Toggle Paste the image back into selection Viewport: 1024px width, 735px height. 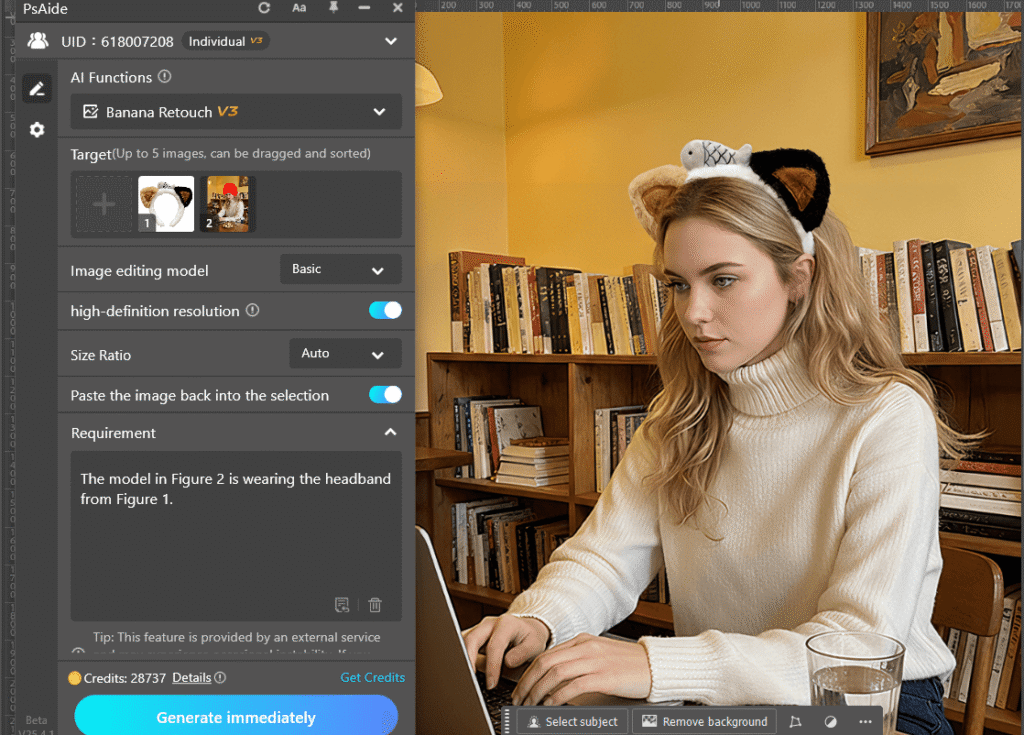point(385,395)
